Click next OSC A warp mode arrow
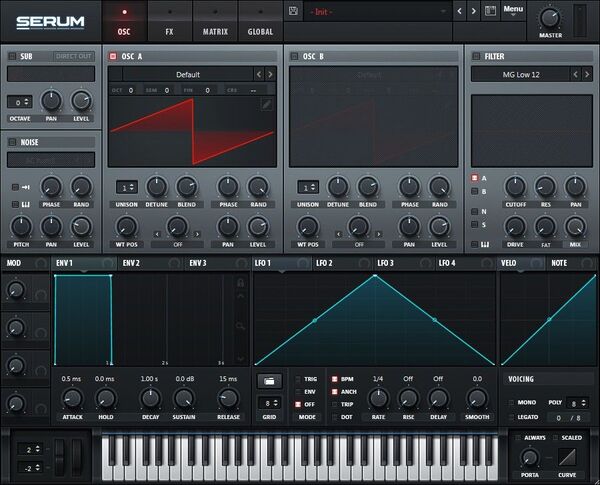The width and height of the screenshot is (600, 485). 197,234
